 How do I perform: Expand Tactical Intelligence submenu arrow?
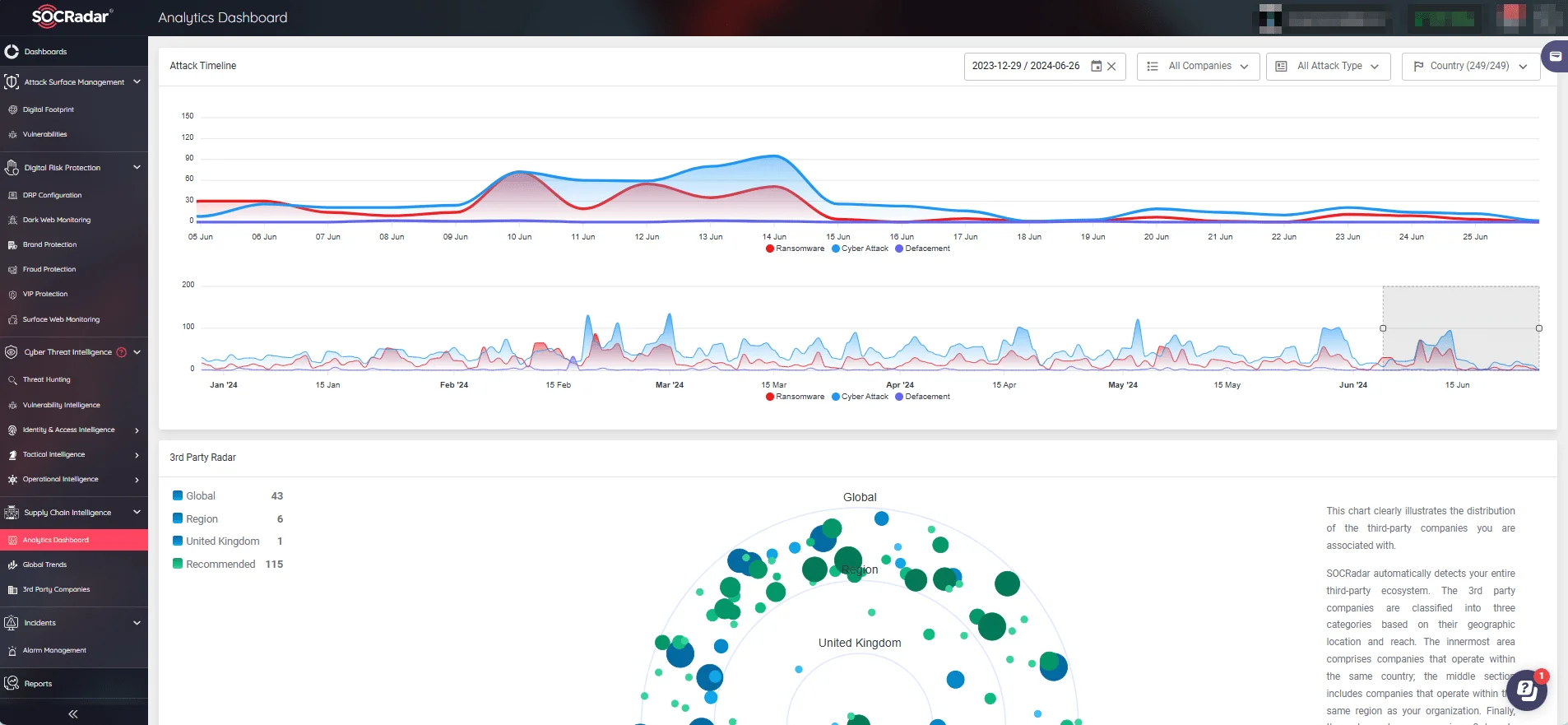pyautogui.click(x=137, y=455)
